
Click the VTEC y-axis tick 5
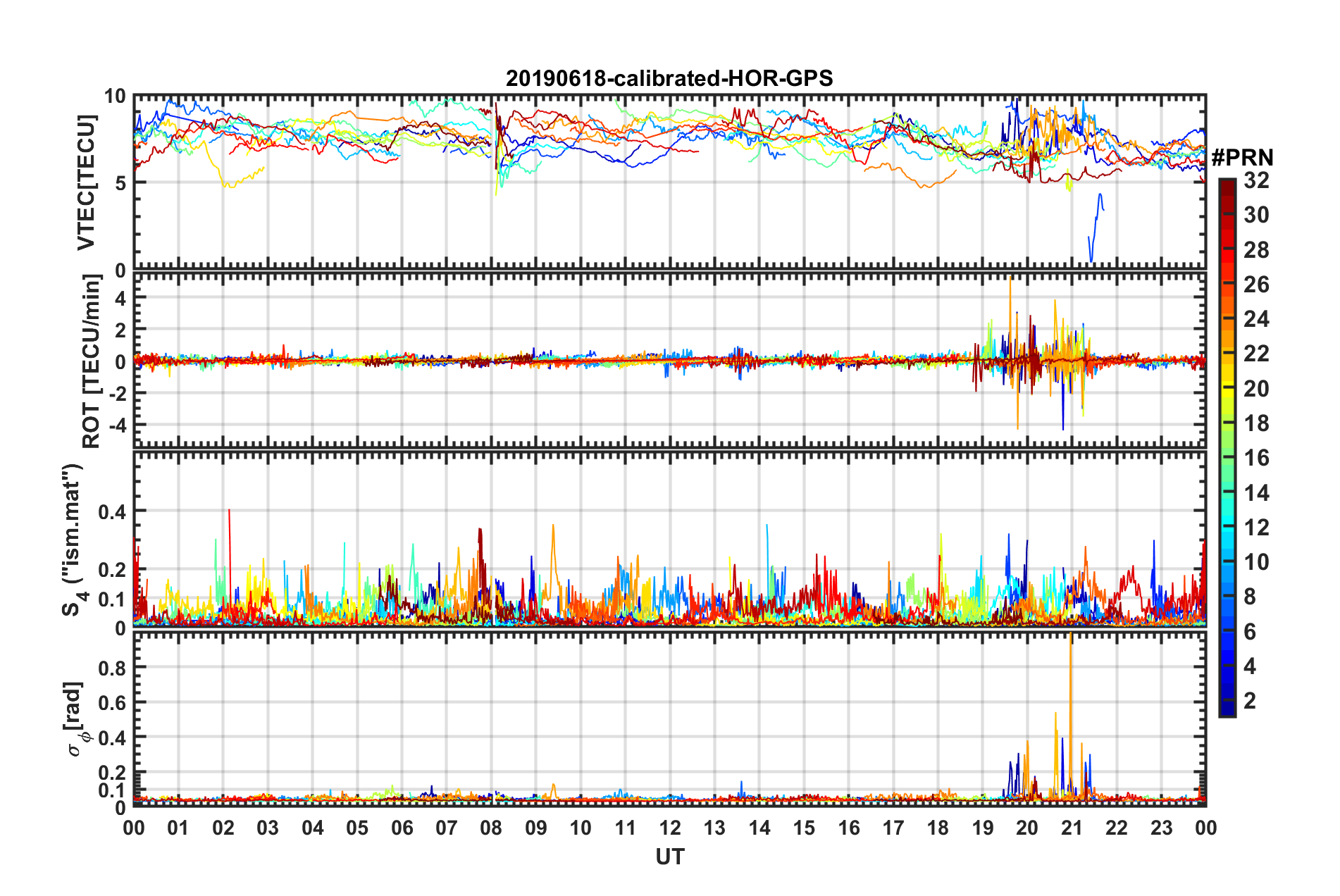120,183
